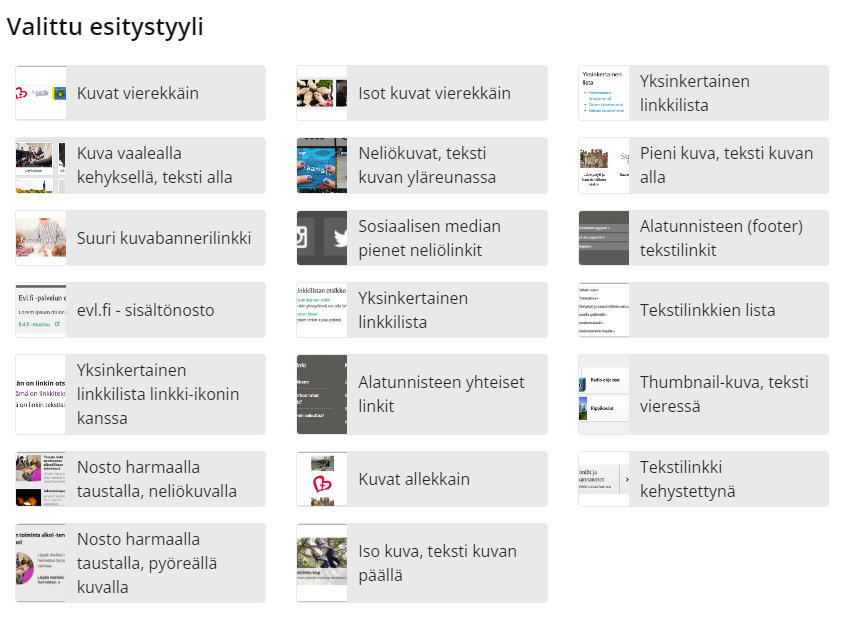Select 'Alatunnisteen (footer) tekstilinkit' style

703,238
